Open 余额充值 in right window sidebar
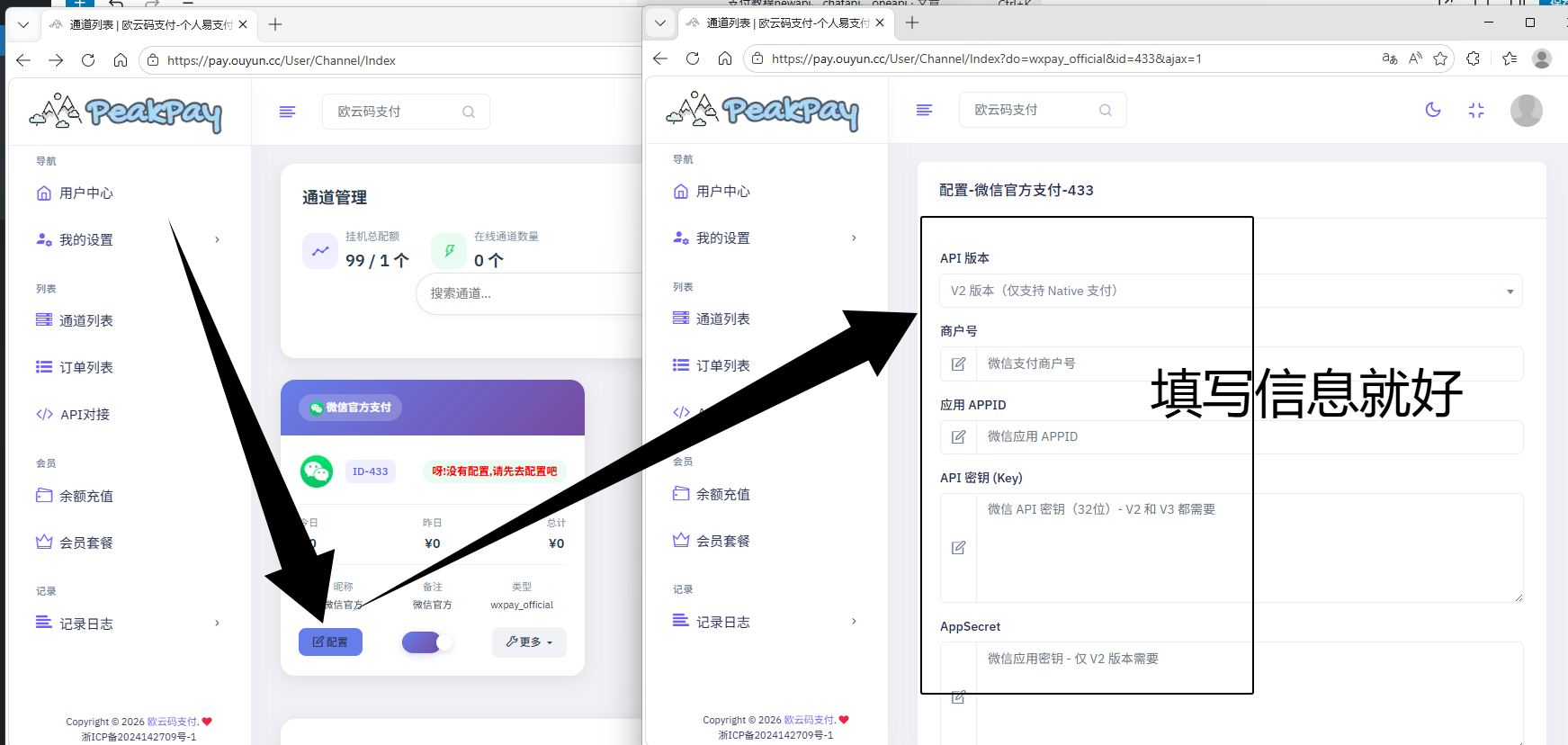Screen dimensions: 1568x745 pyautogui.click(x=722, y=494)
